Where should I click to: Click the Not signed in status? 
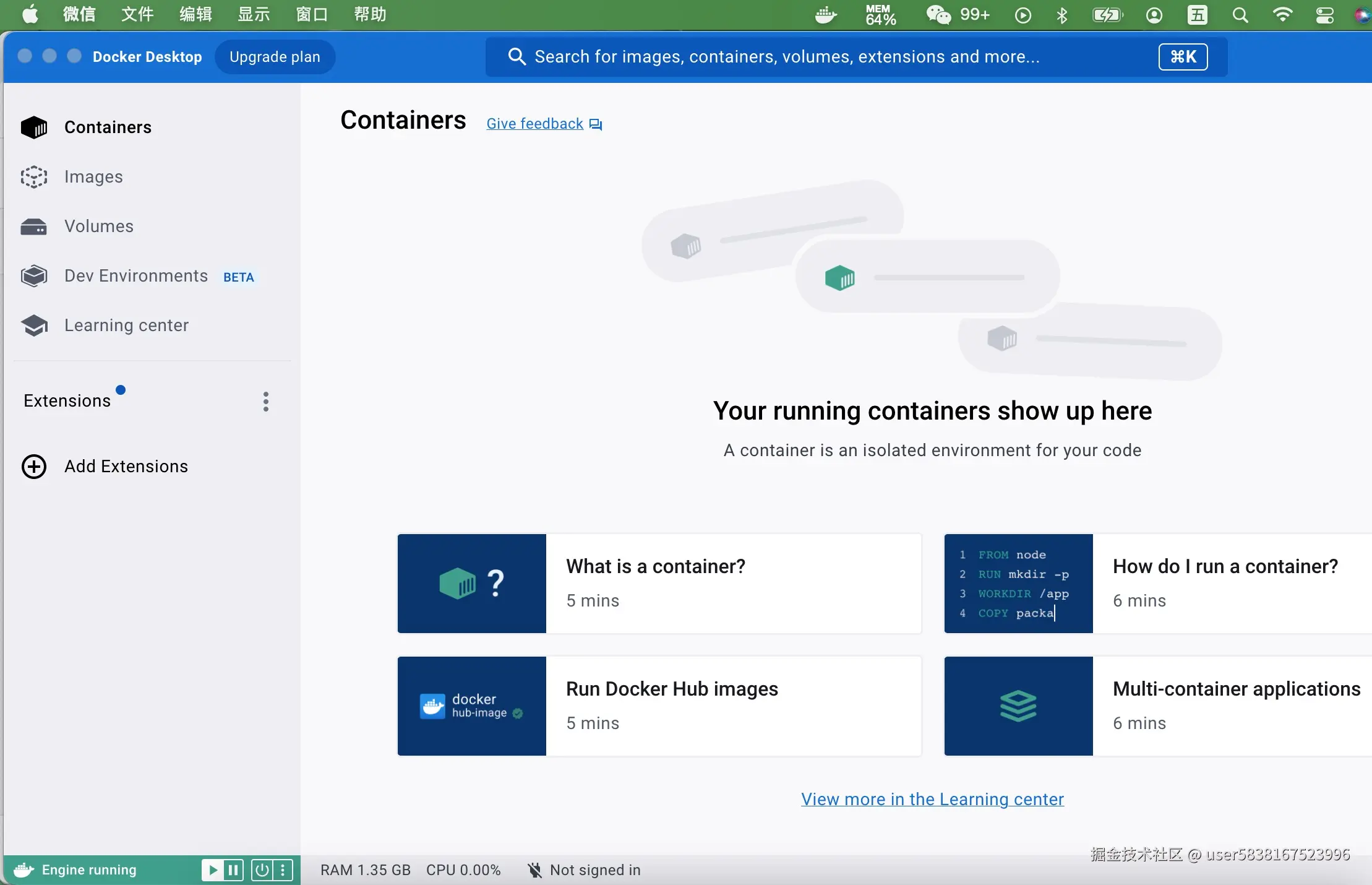[x=584, y=870]
